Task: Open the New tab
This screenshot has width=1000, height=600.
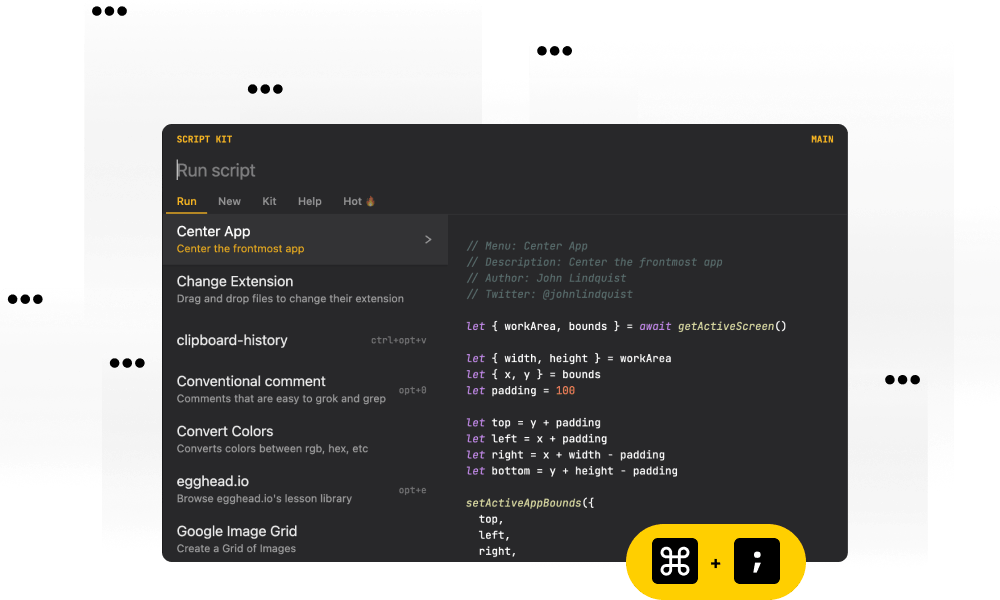Action: pos(229,201)
